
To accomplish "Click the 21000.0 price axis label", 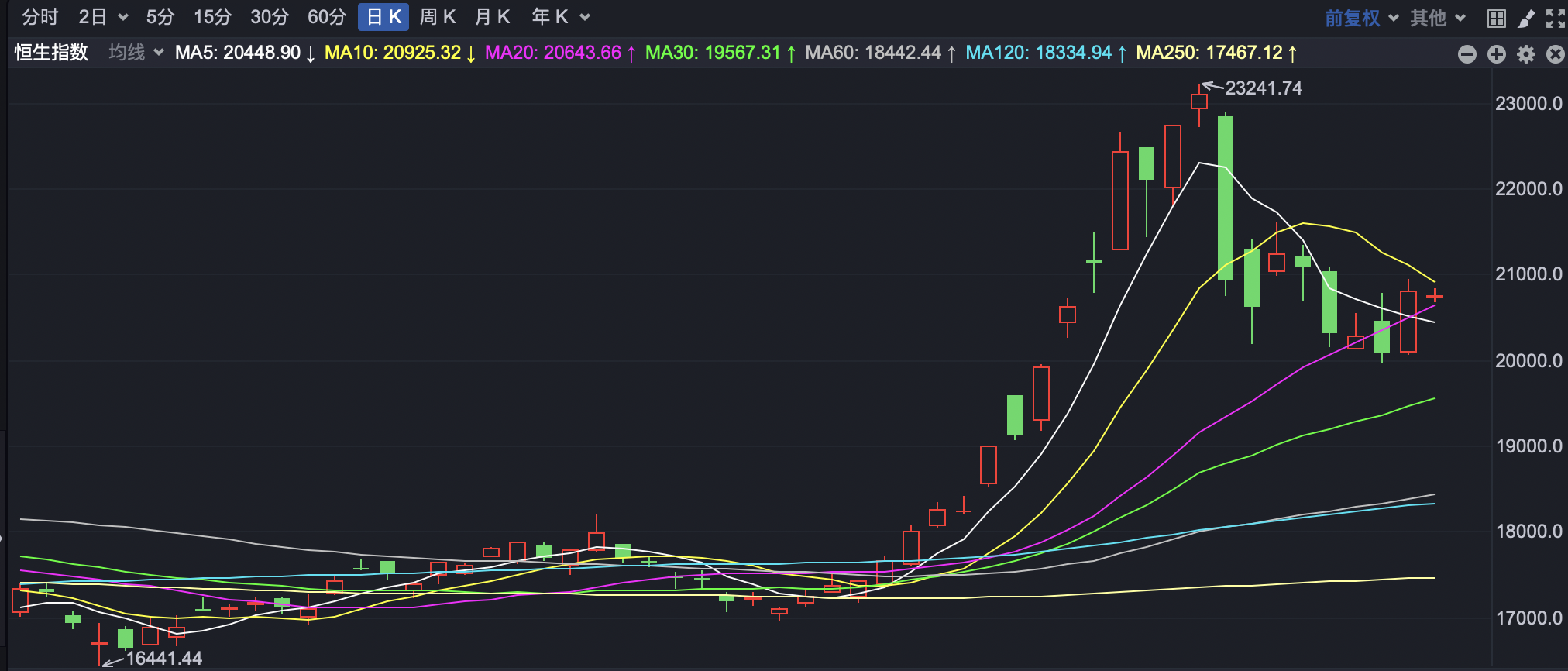I will [x=1528, y=274].
